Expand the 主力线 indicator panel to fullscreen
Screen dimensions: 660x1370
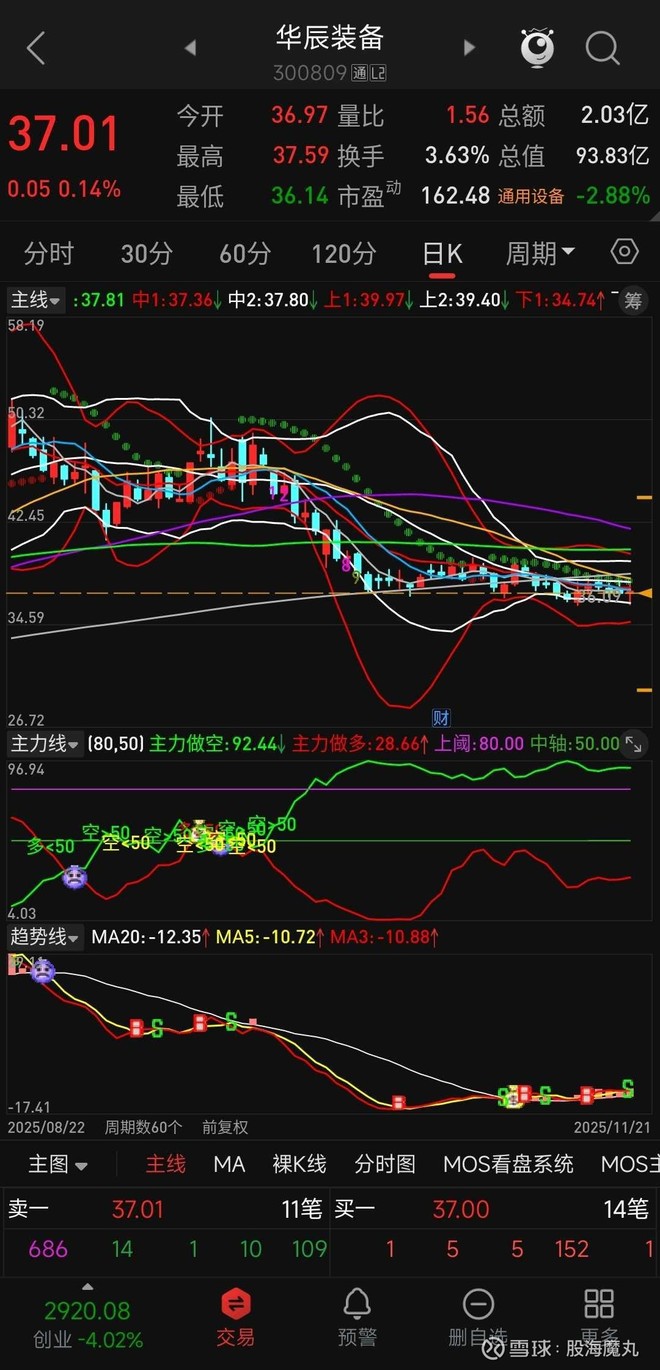(633, 743)
